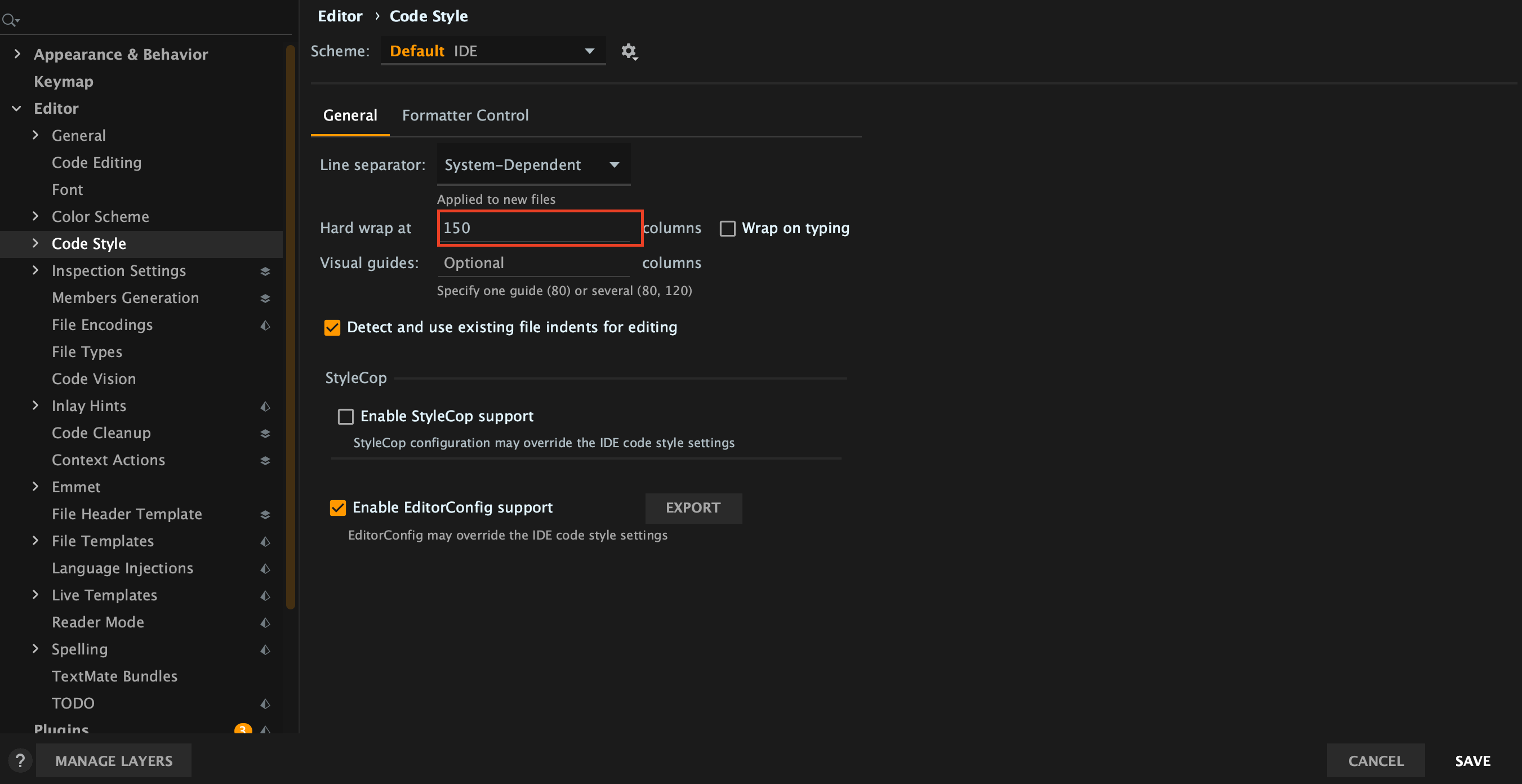
Task: Expand the Color Scheme node
Action: point(35,216)
